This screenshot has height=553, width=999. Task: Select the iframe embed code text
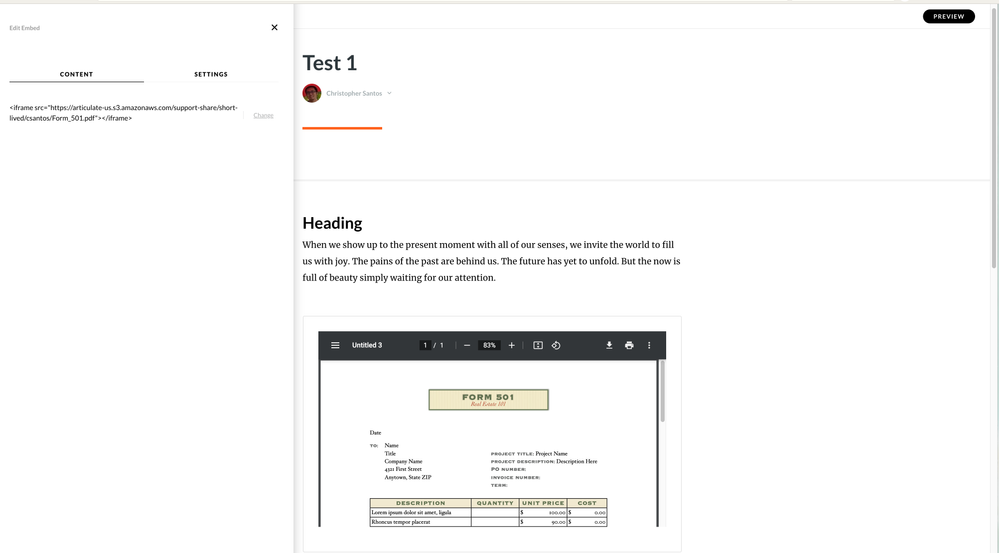pyautogui.click(x=124, y=113)
